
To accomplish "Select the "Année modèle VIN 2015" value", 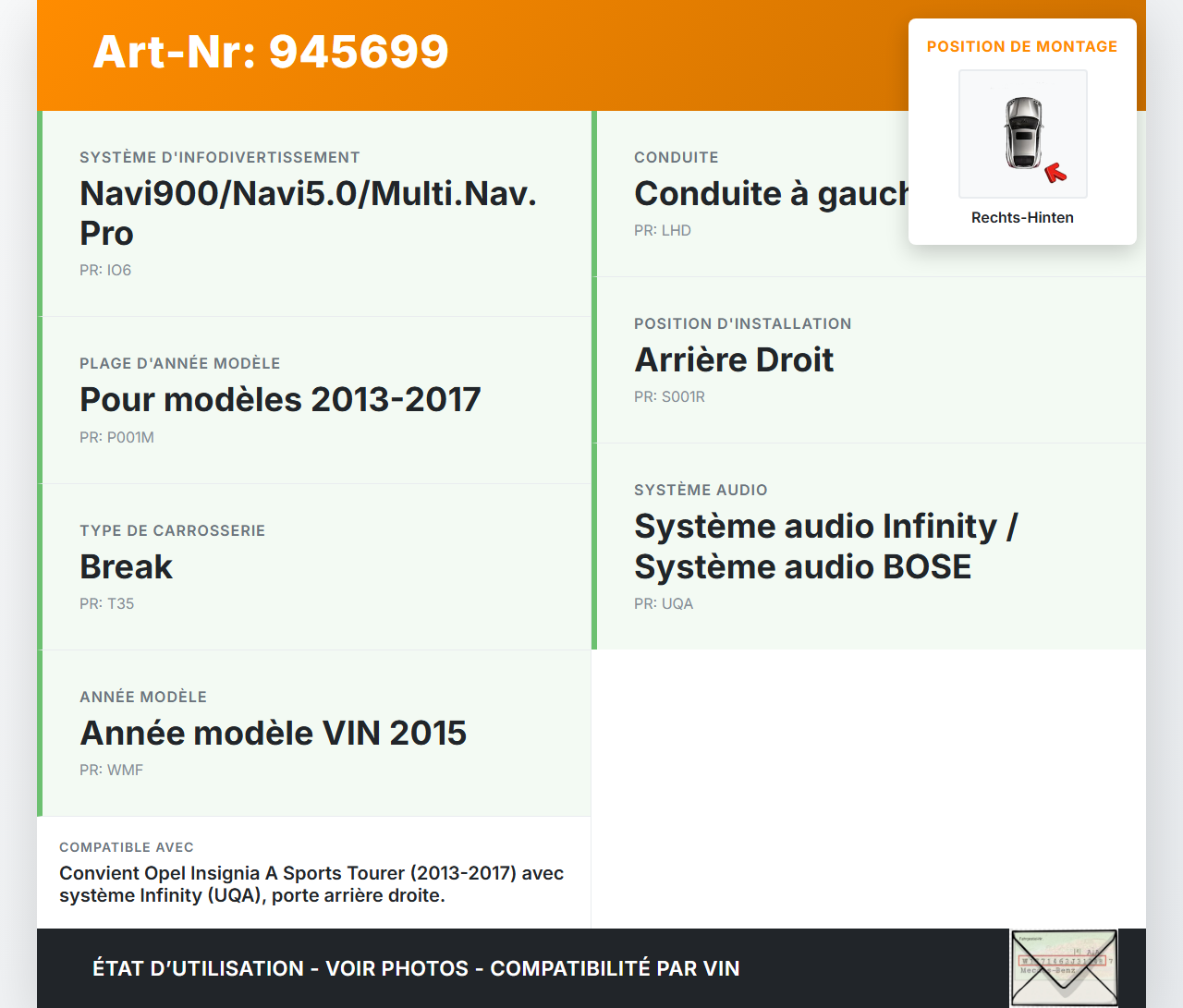I will (274, 733).
